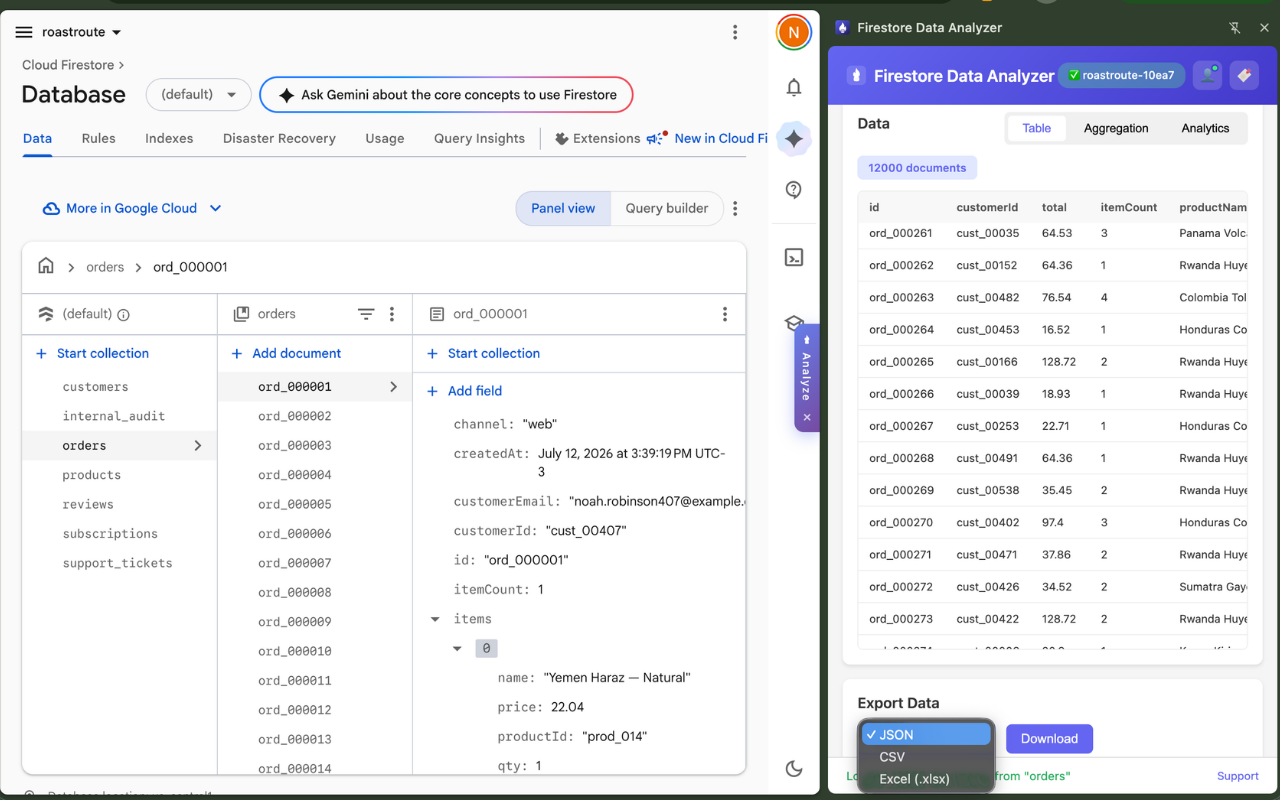
Task: Choose Excel (.xlsx) export format
Action: pos(927,779)
